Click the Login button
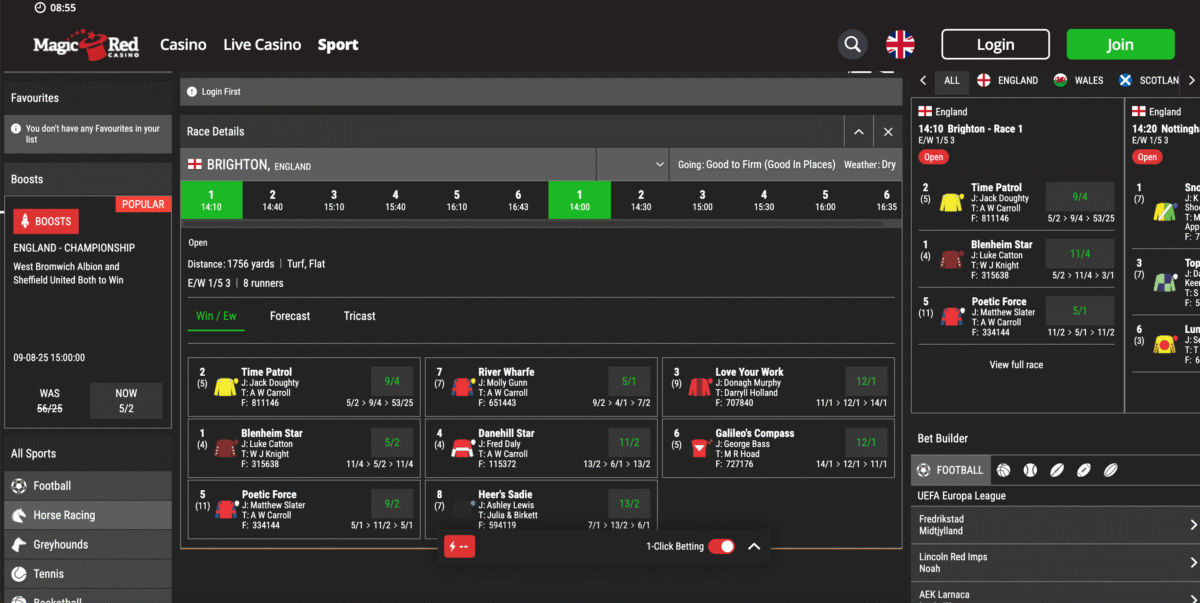Image resolution: width=1200 pixels, height=603 pixels. [x=995, y=44]
